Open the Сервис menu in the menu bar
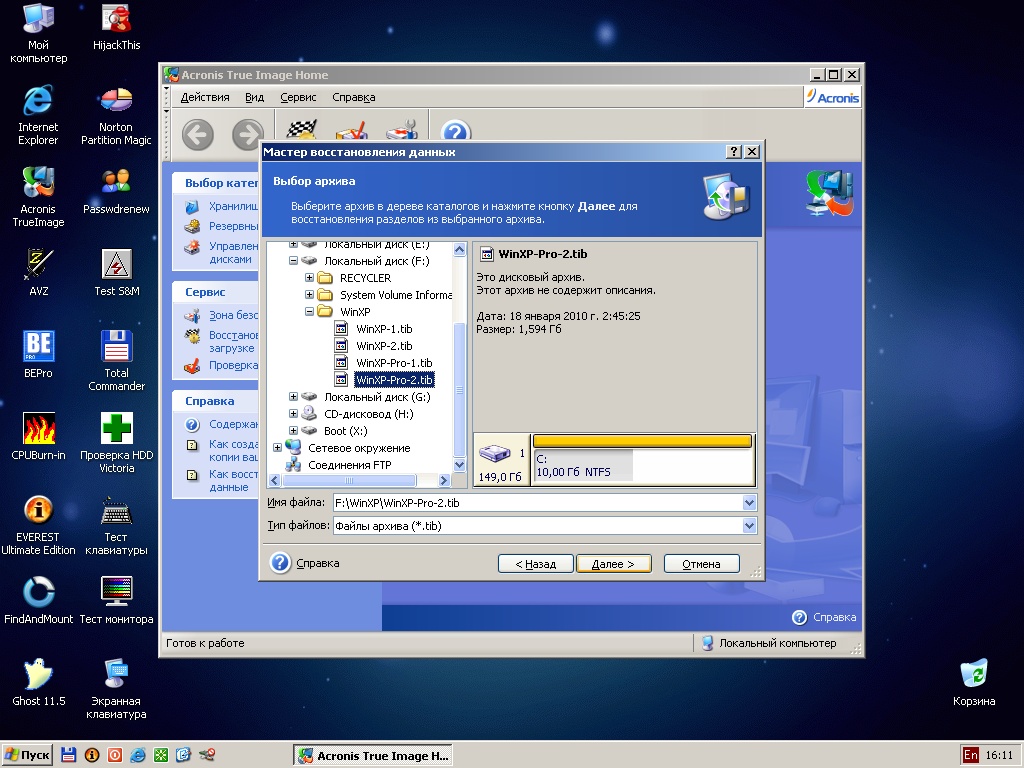Screen dimensions: 1024x768 (x=298, y=97)
